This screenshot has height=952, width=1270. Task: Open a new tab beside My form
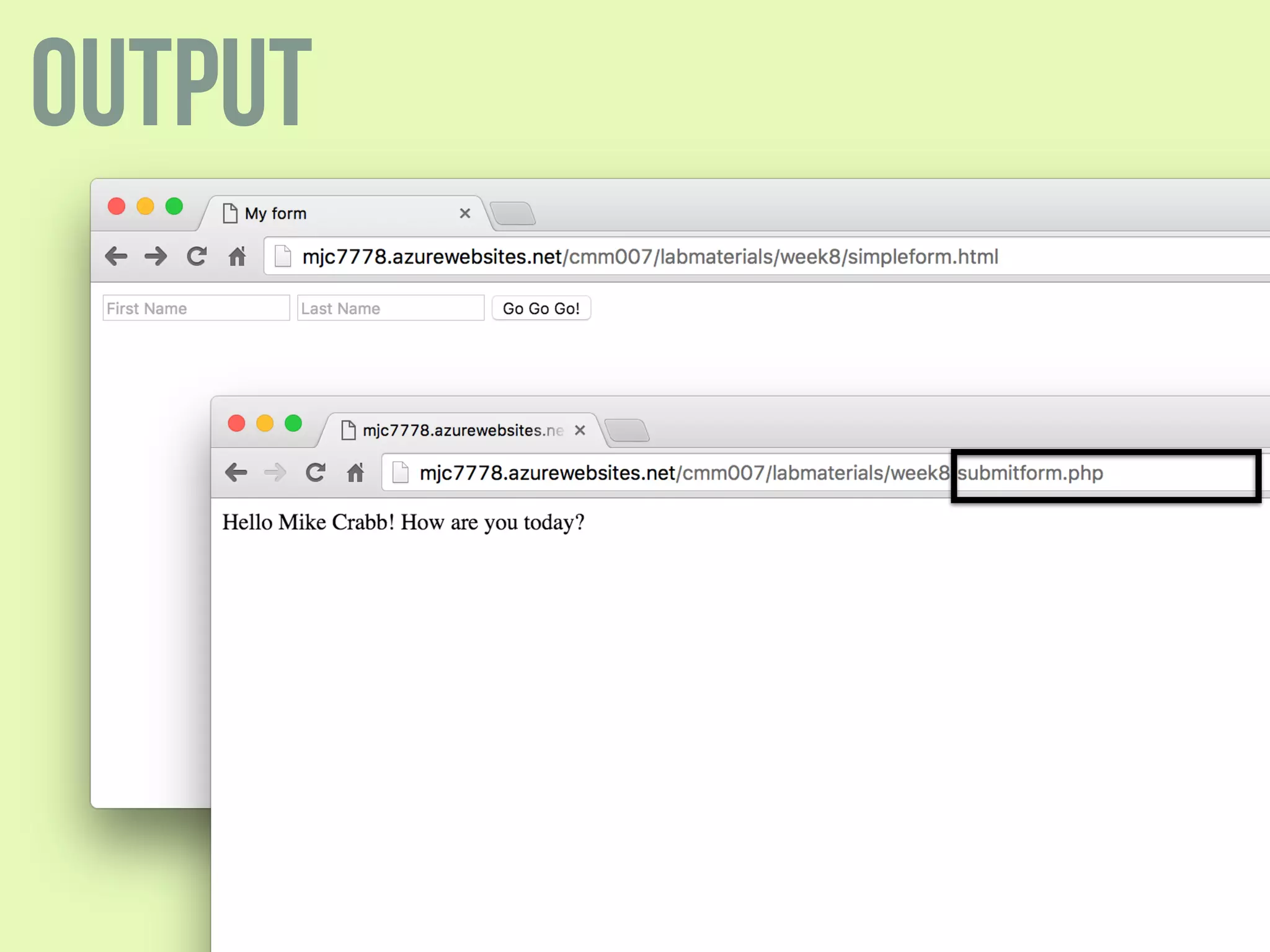[x=513, y=214]
